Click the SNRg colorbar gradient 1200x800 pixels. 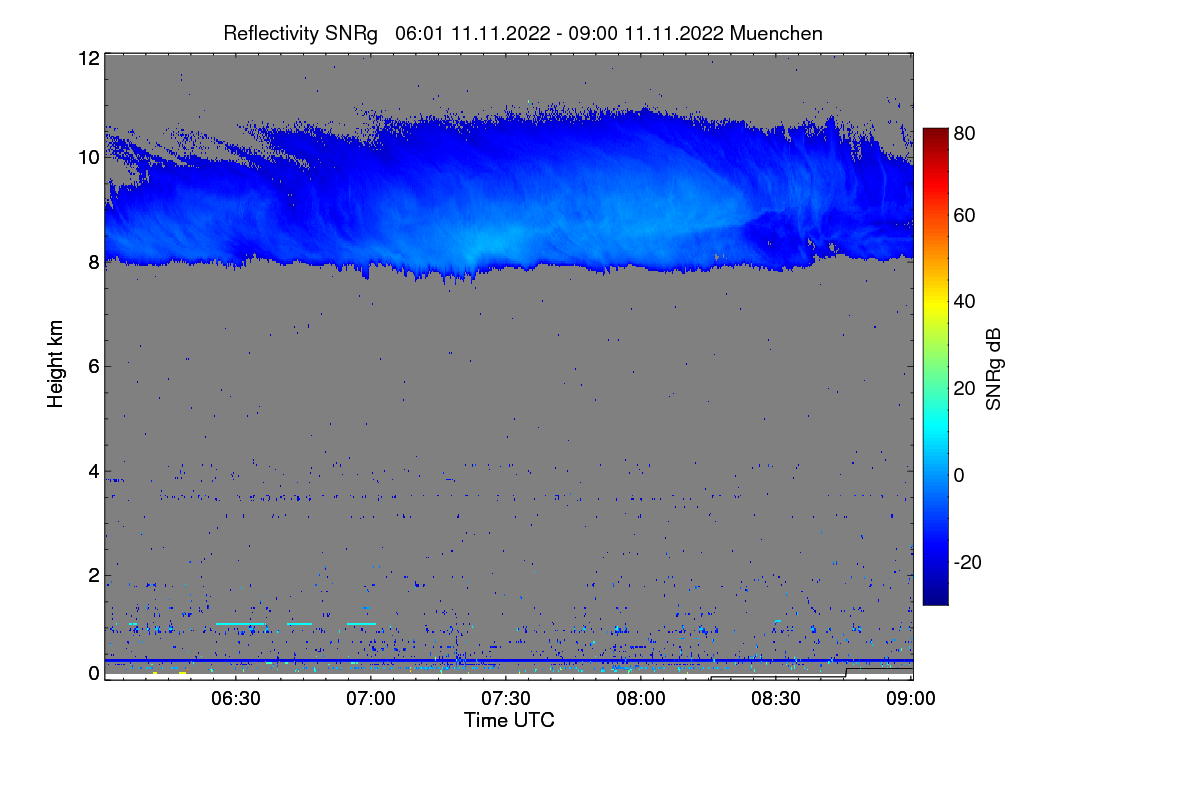[x=934, y=366]
